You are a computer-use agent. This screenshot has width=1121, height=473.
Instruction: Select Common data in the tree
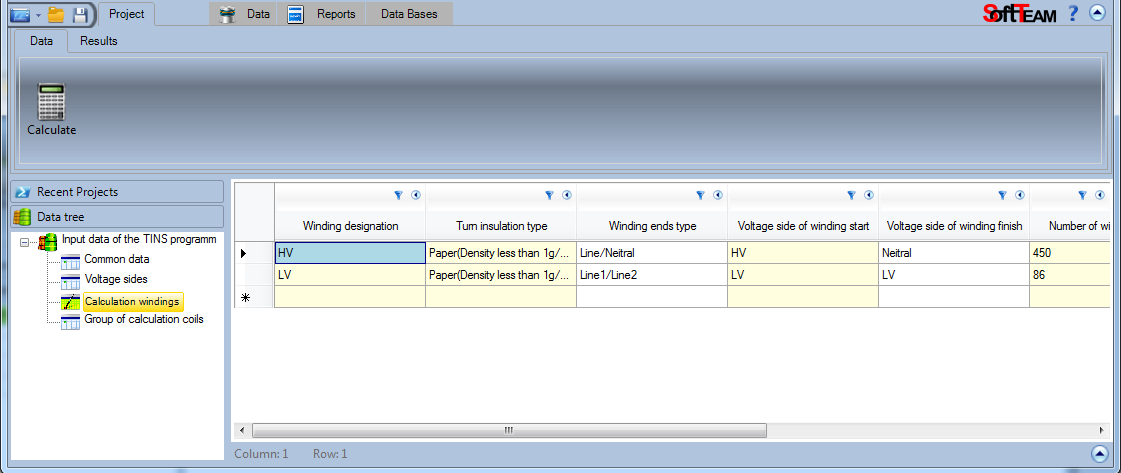117,259
